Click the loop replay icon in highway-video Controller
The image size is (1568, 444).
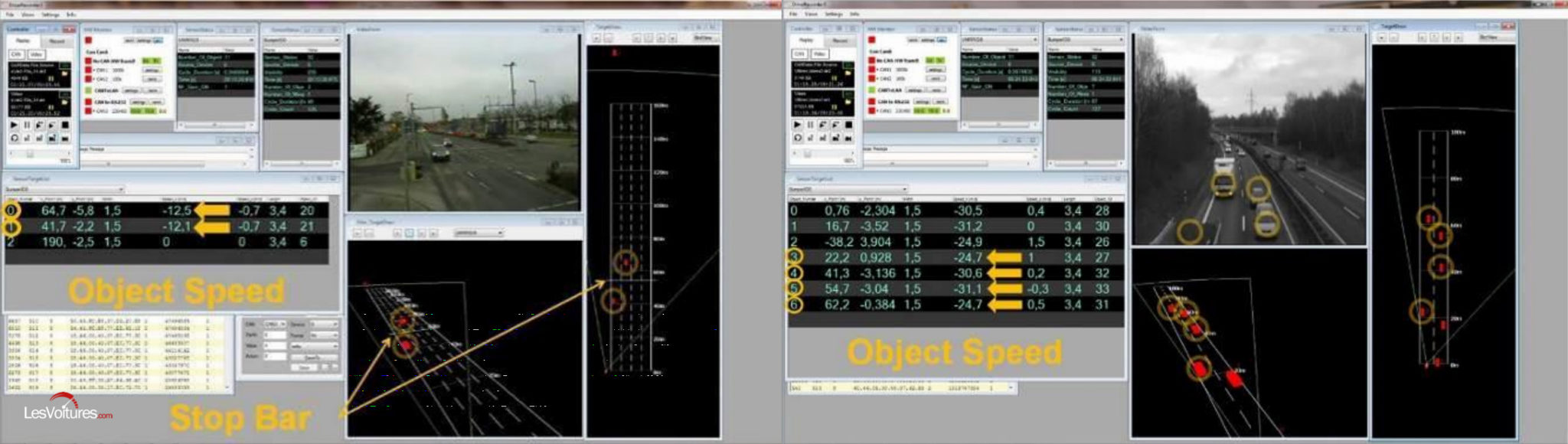[798, 138]
